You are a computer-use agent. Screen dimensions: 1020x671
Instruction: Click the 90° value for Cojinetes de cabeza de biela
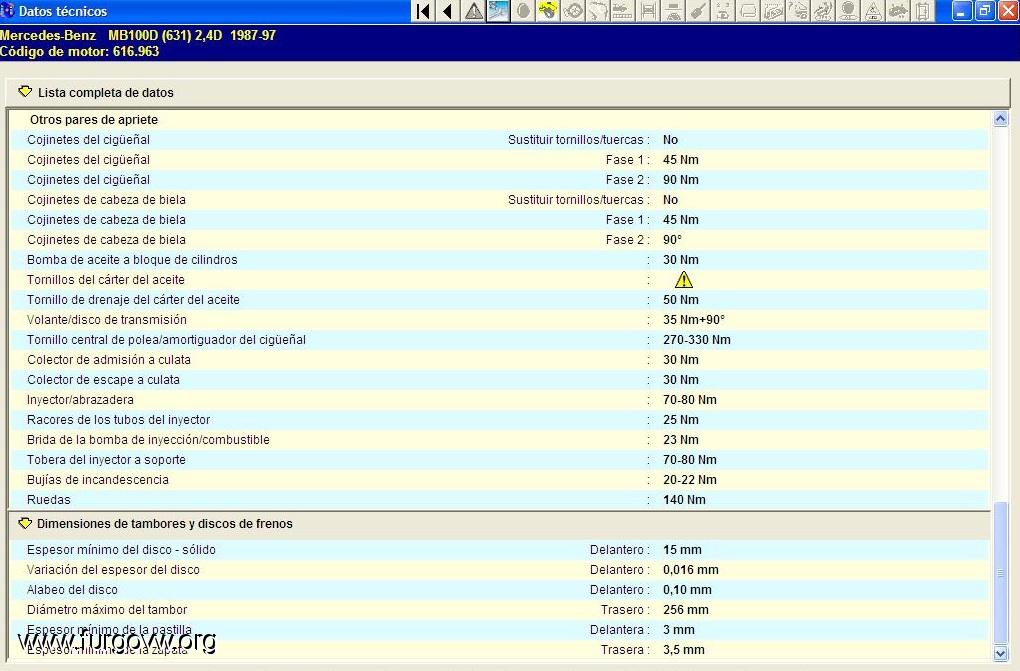[x=672, y=240]
